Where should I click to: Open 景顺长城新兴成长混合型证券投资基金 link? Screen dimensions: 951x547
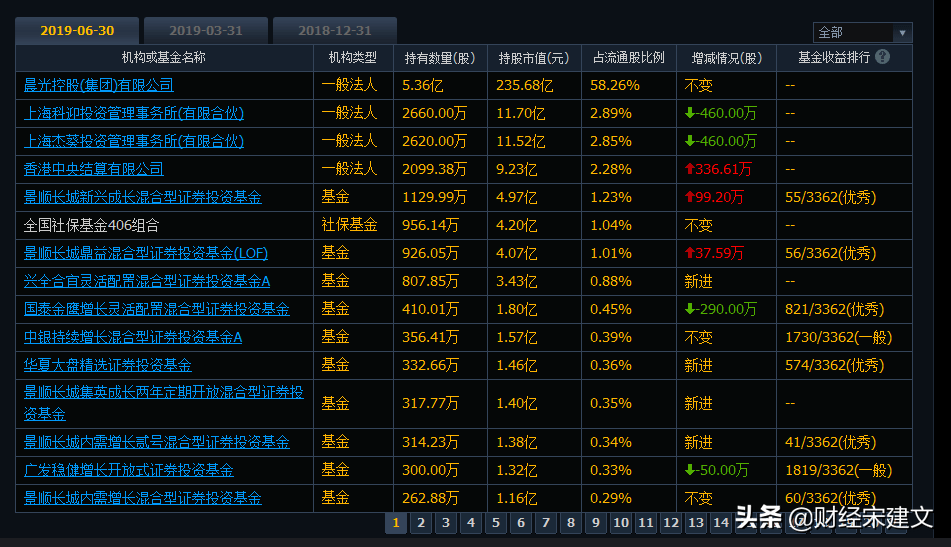[143, 197]
